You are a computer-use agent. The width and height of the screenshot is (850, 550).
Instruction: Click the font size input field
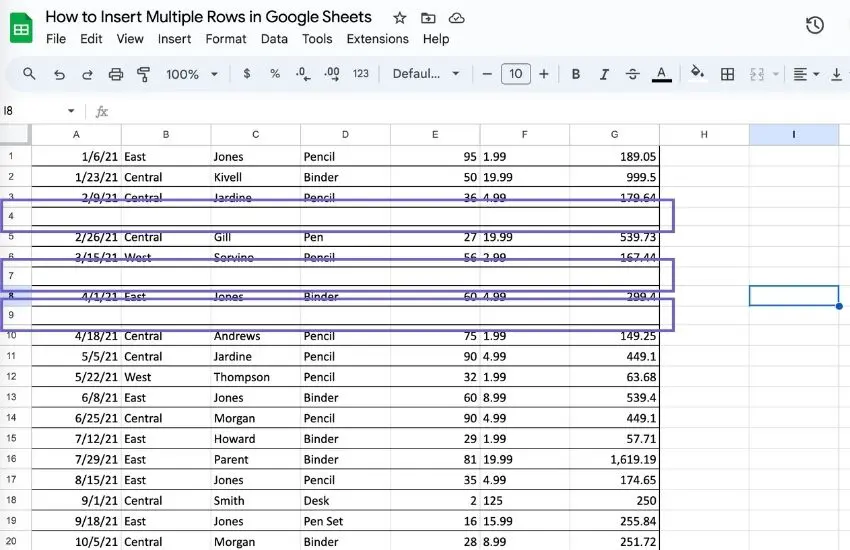(516, 74)
